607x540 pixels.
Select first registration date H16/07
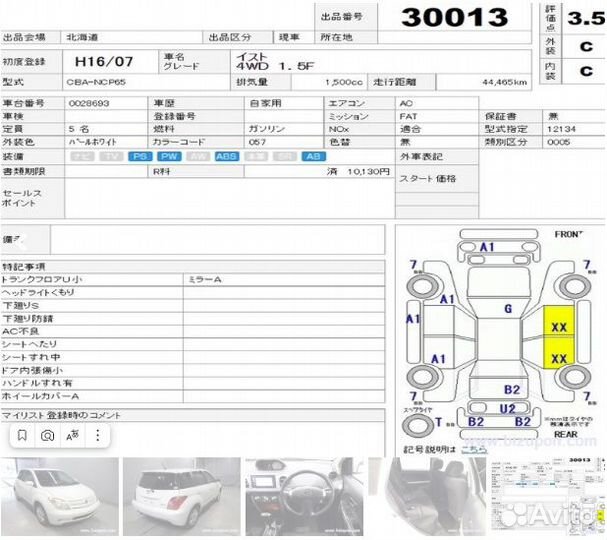(x=104, y=62)
